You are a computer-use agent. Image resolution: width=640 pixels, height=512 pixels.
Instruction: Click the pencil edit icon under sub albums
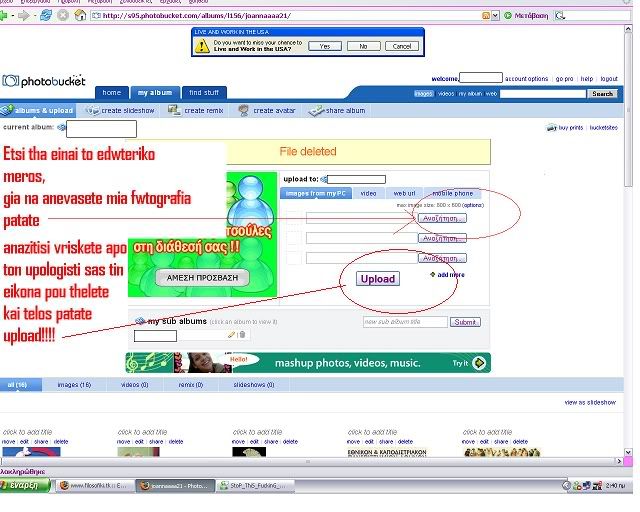tap(232, 335)
